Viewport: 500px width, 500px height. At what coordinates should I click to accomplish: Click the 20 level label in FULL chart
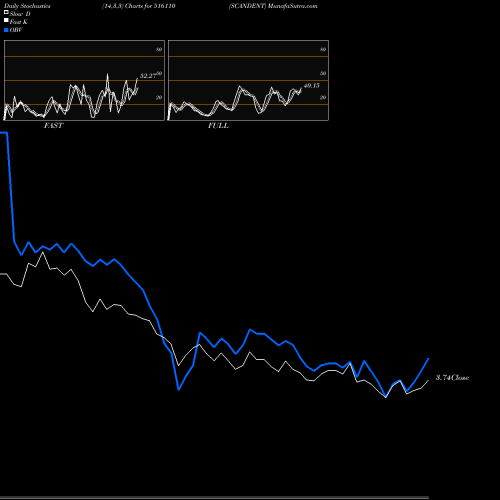click(323, 97)
